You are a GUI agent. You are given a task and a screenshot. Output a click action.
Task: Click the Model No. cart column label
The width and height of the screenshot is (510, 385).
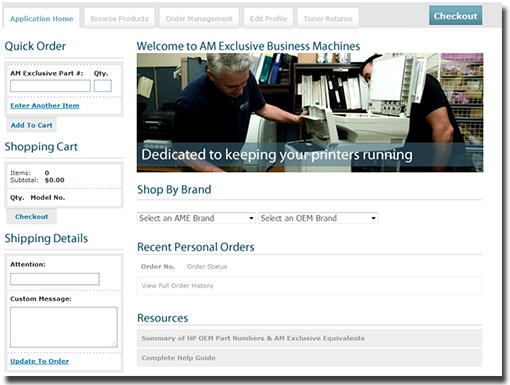[x=48, y=198]
